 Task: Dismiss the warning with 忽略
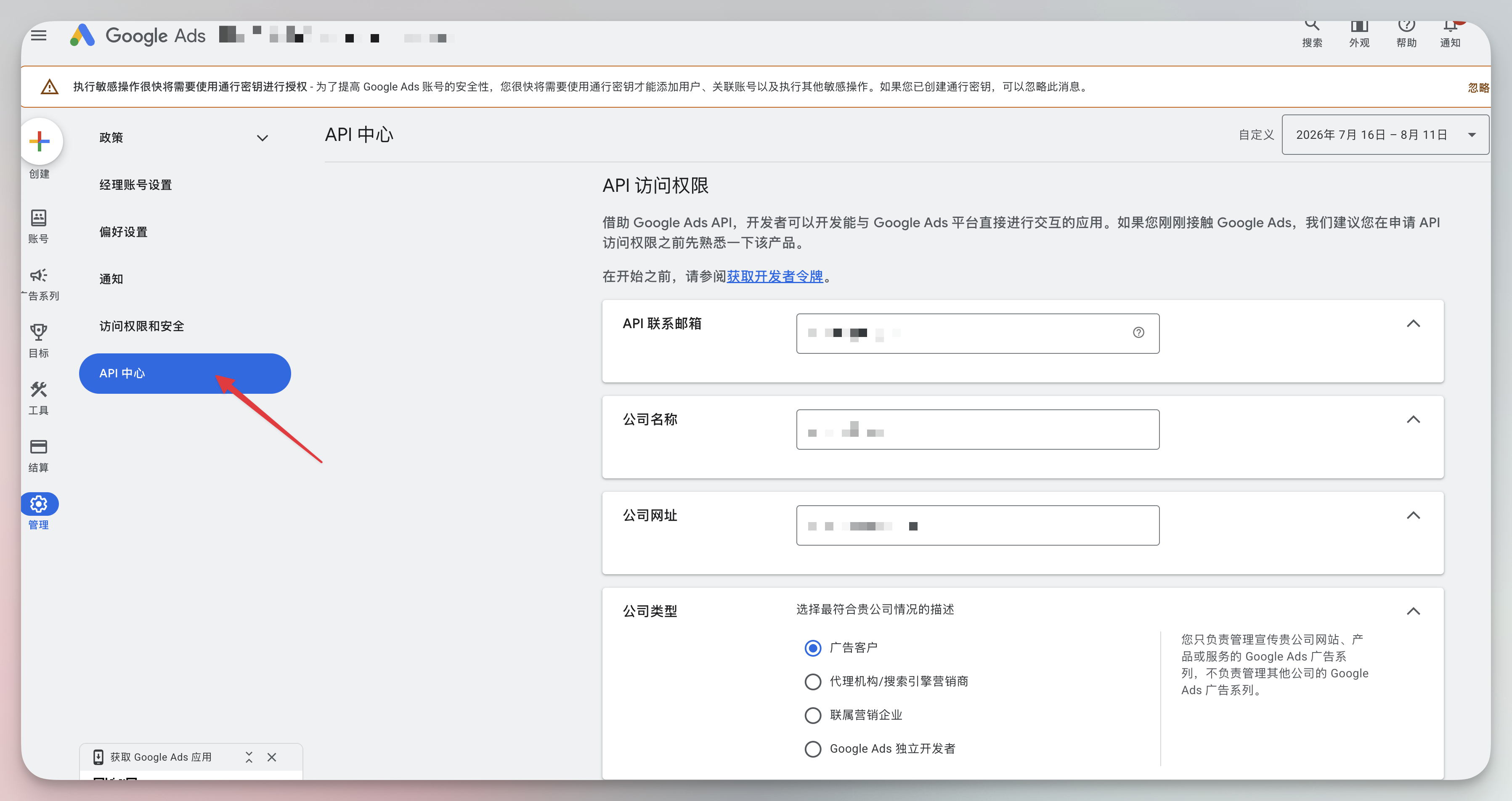point(1478,88)
